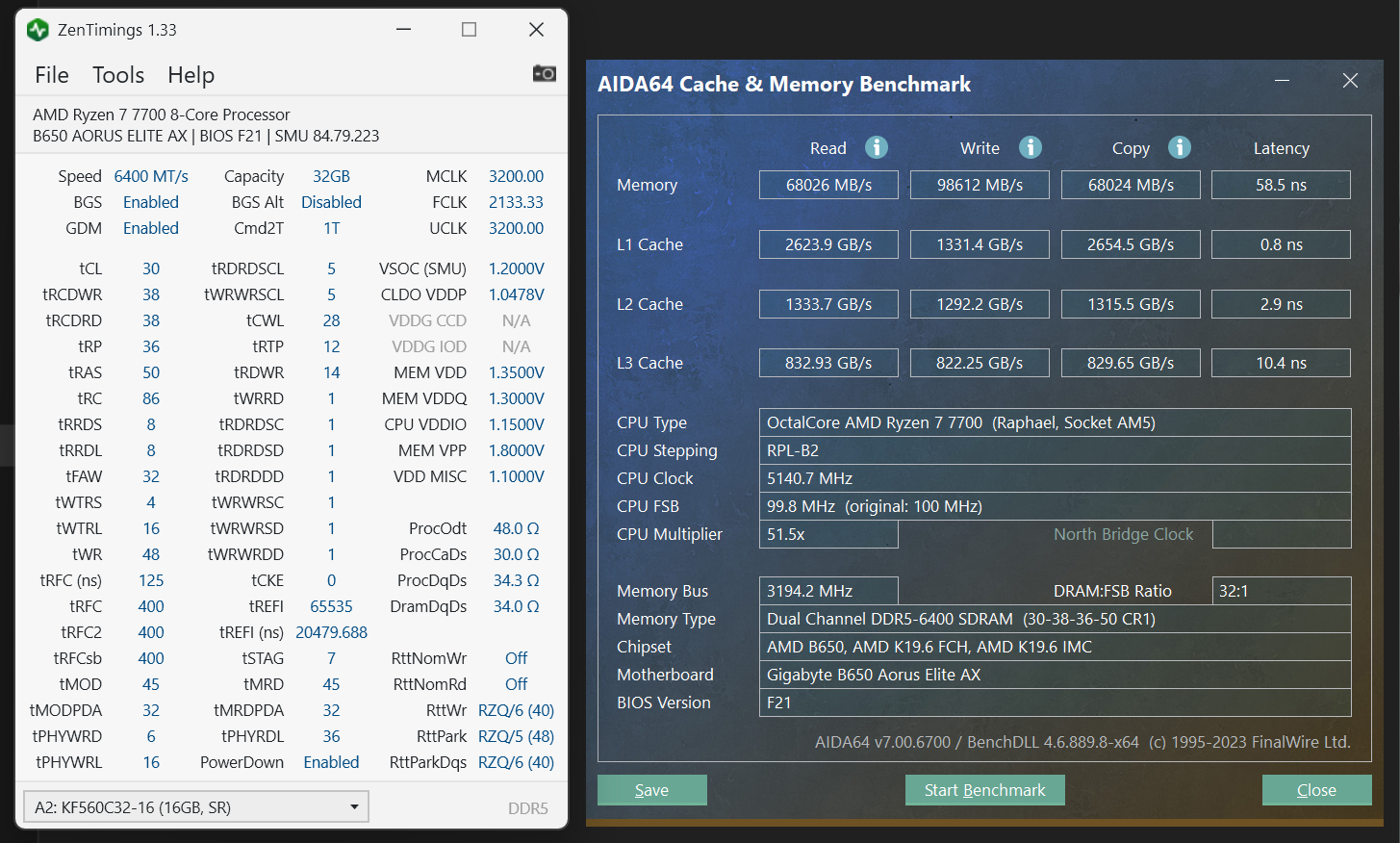This screenshot has height=843, width=1400.
Task: Click the CPU Type field OctalCore AMD Ryzen
Action: [1056, 422]
